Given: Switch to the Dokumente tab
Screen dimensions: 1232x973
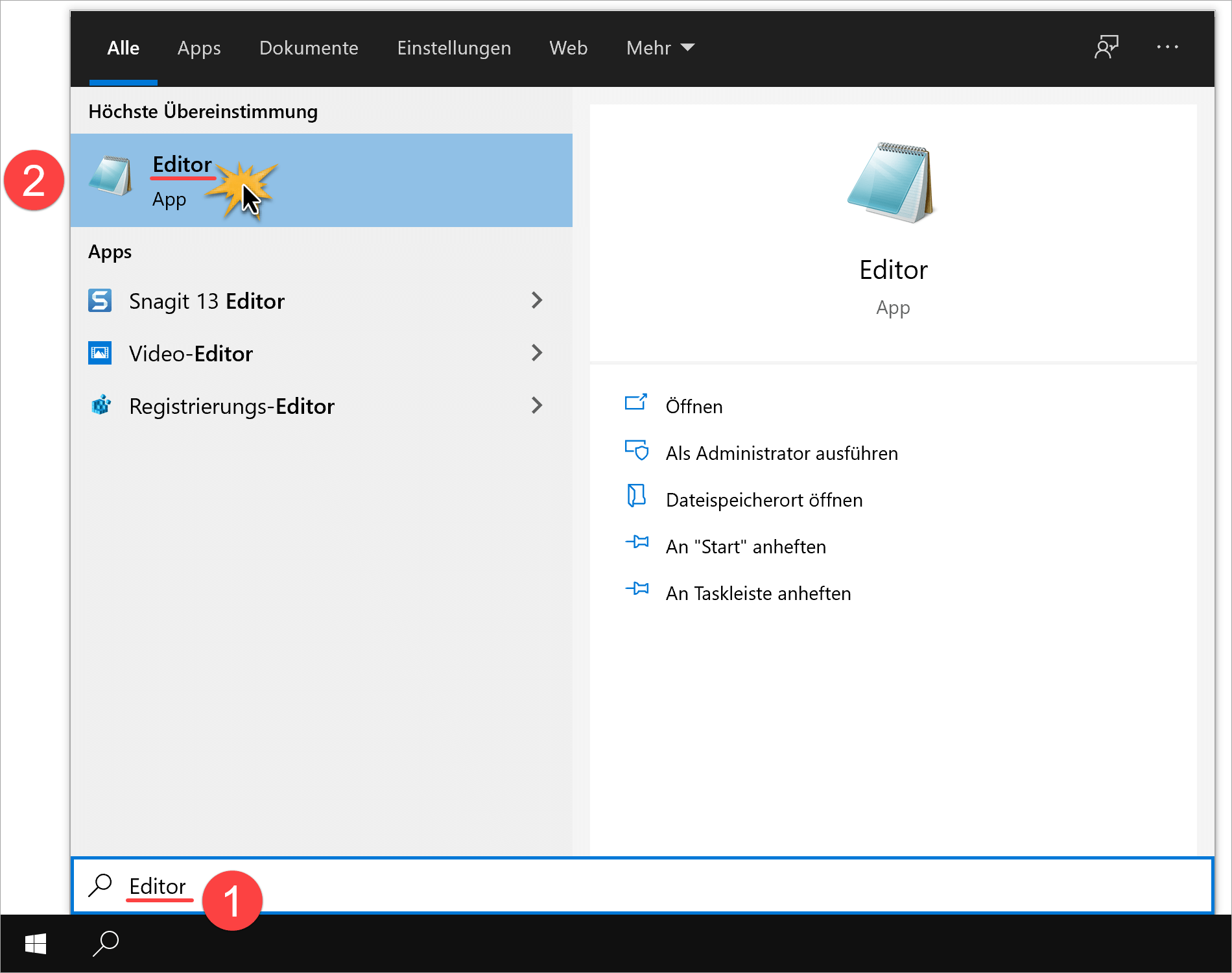Looking at the screenshot, I should coord(309,48).
